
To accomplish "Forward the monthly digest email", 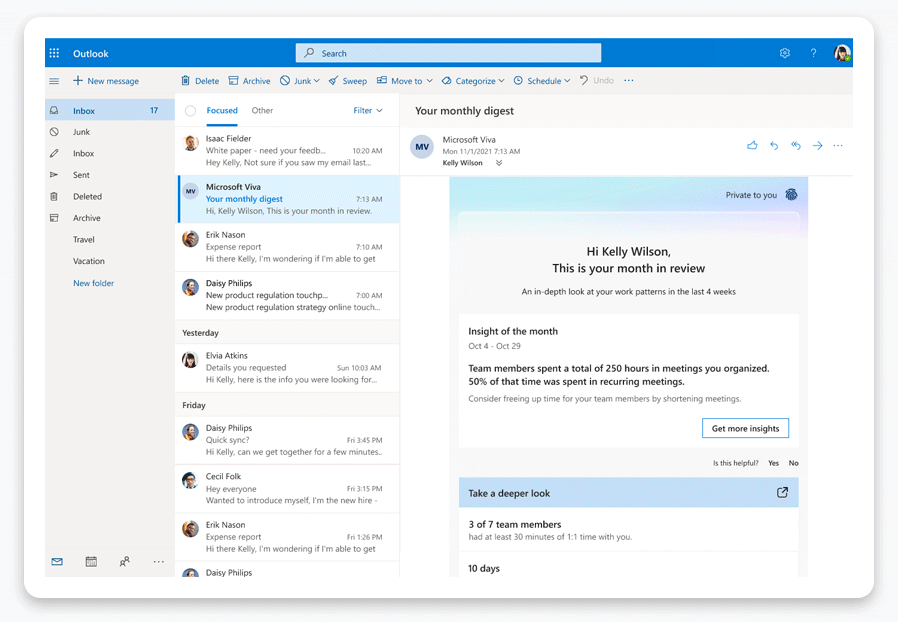I will (x=817, y=145).
